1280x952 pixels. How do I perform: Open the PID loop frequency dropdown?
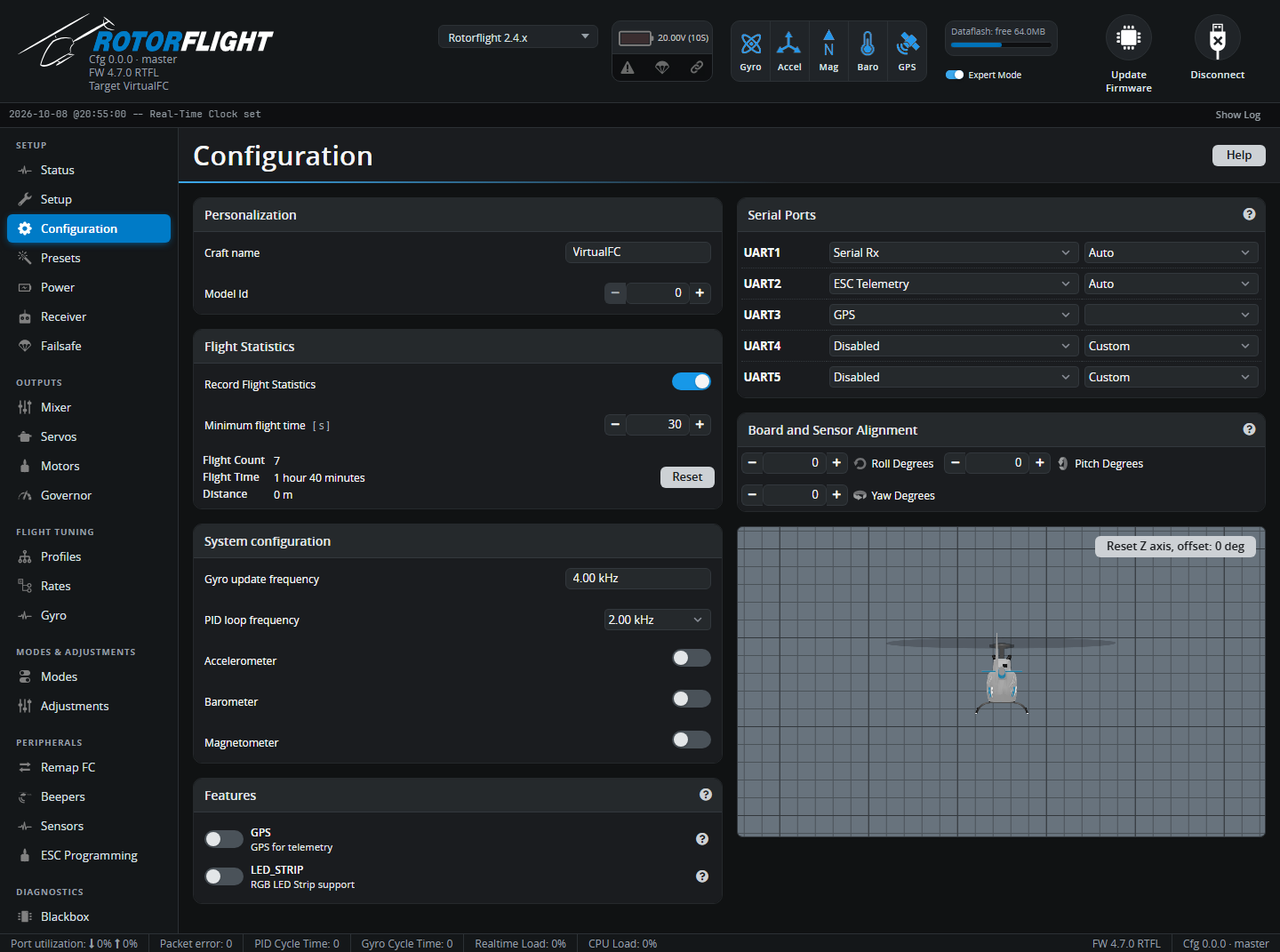658,620
